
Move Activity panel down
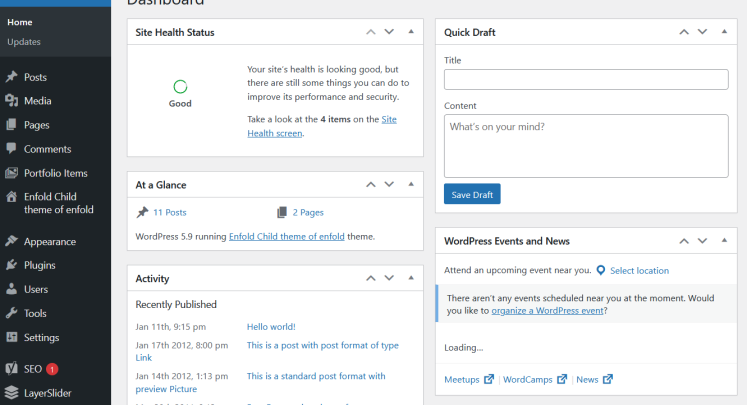(389, 278)
